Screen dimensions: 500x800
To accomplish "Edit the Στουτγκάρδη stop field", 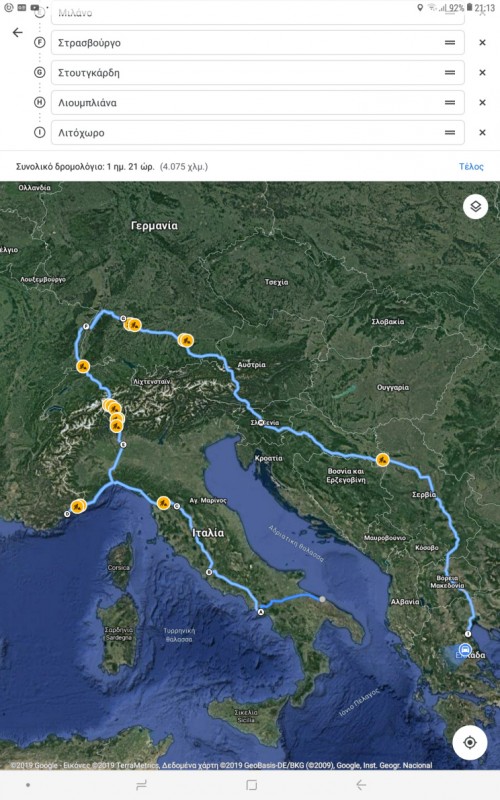I will 258,72.
